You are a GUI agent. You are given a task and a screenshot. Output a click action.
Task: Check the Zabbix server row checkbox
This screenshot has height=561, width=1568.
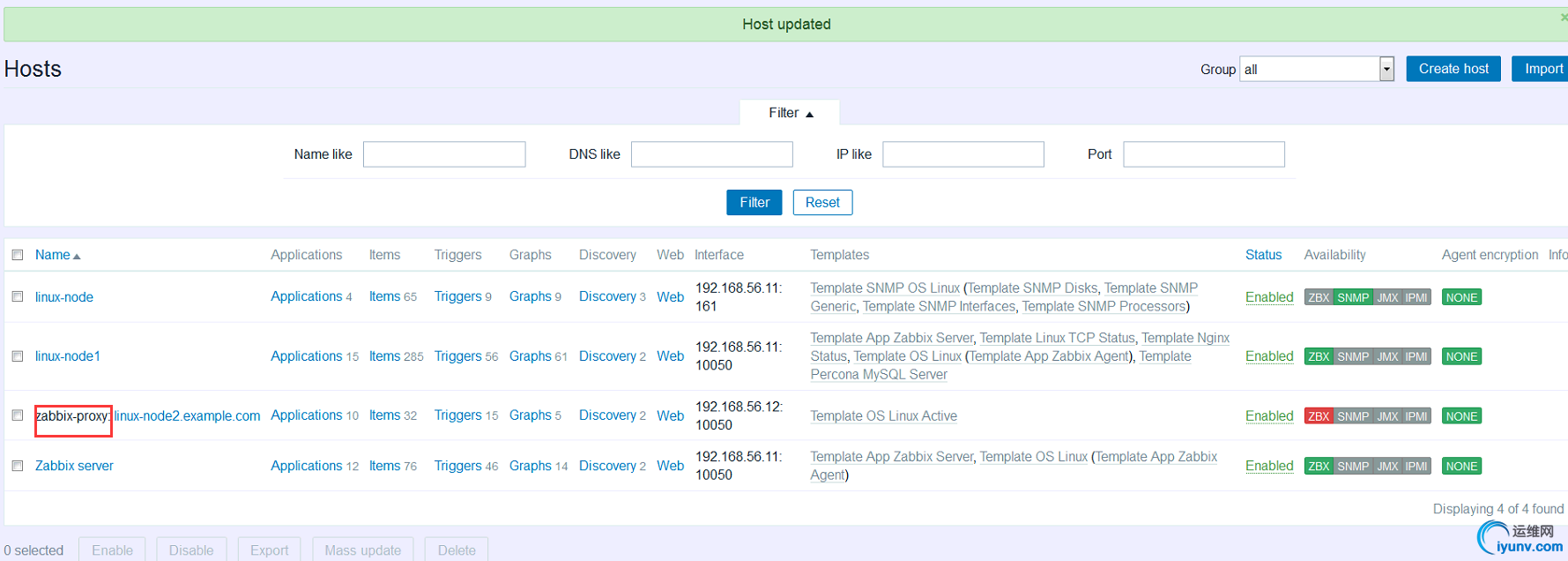pyautogui.click(x=18, y=465)
